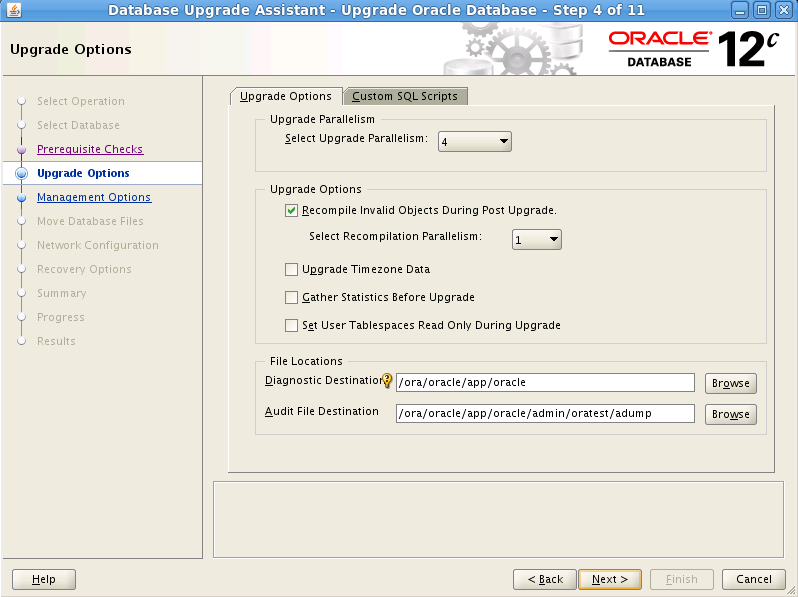The height and width of the screenshot is (597, 798).
Task: Click the Help button
Action: click(44, 579)
